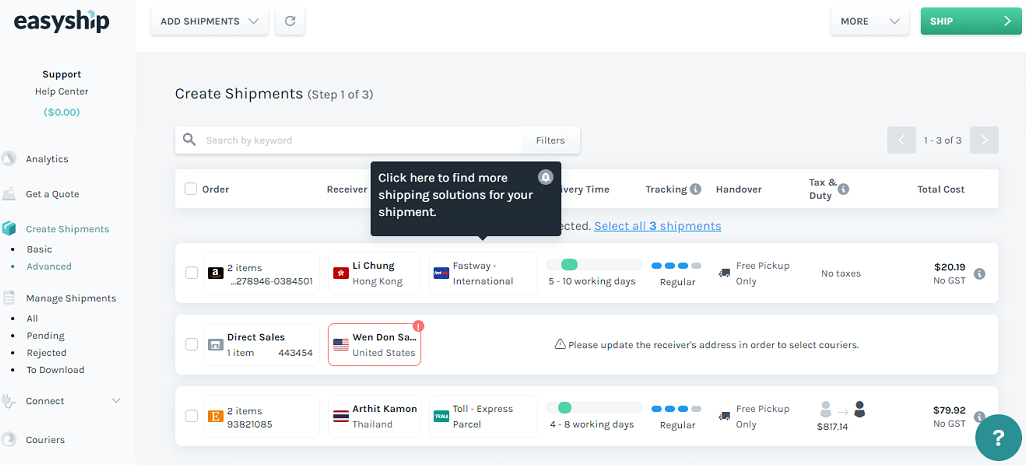Open the MORE dropdown
The width and height of the screenshot is (1026, 465).
pyautogui.click(x=870, y=21)
